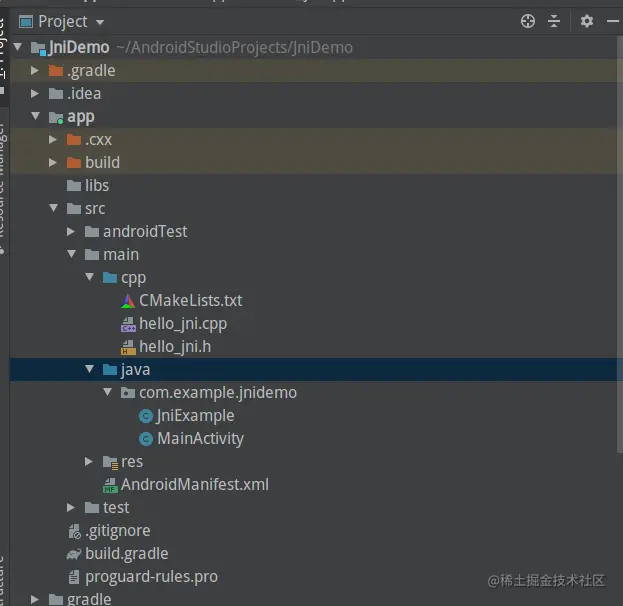Screen dimensions: 623x606
Task: Click the blue java source folder icon
Action: pos(110,370)
